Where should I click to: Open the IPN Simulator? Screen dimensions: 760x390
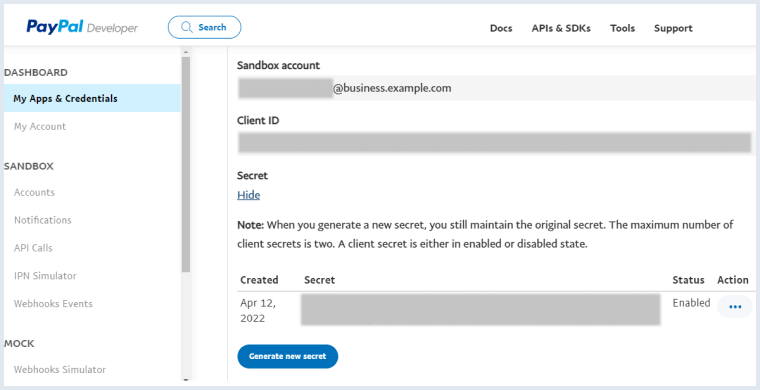pos(45,276)
